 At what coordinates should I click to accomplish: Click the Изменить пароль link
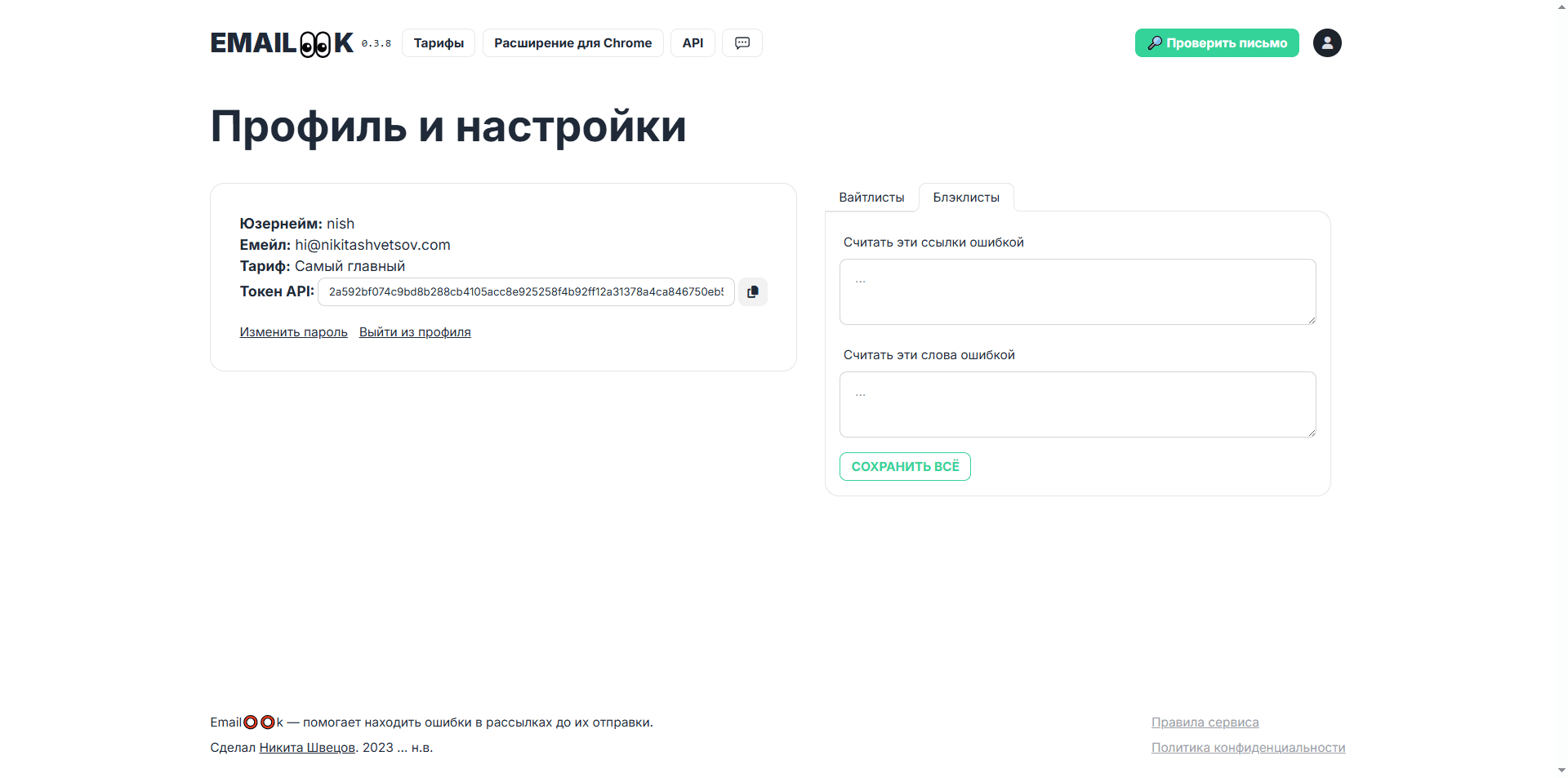(293, 332)
